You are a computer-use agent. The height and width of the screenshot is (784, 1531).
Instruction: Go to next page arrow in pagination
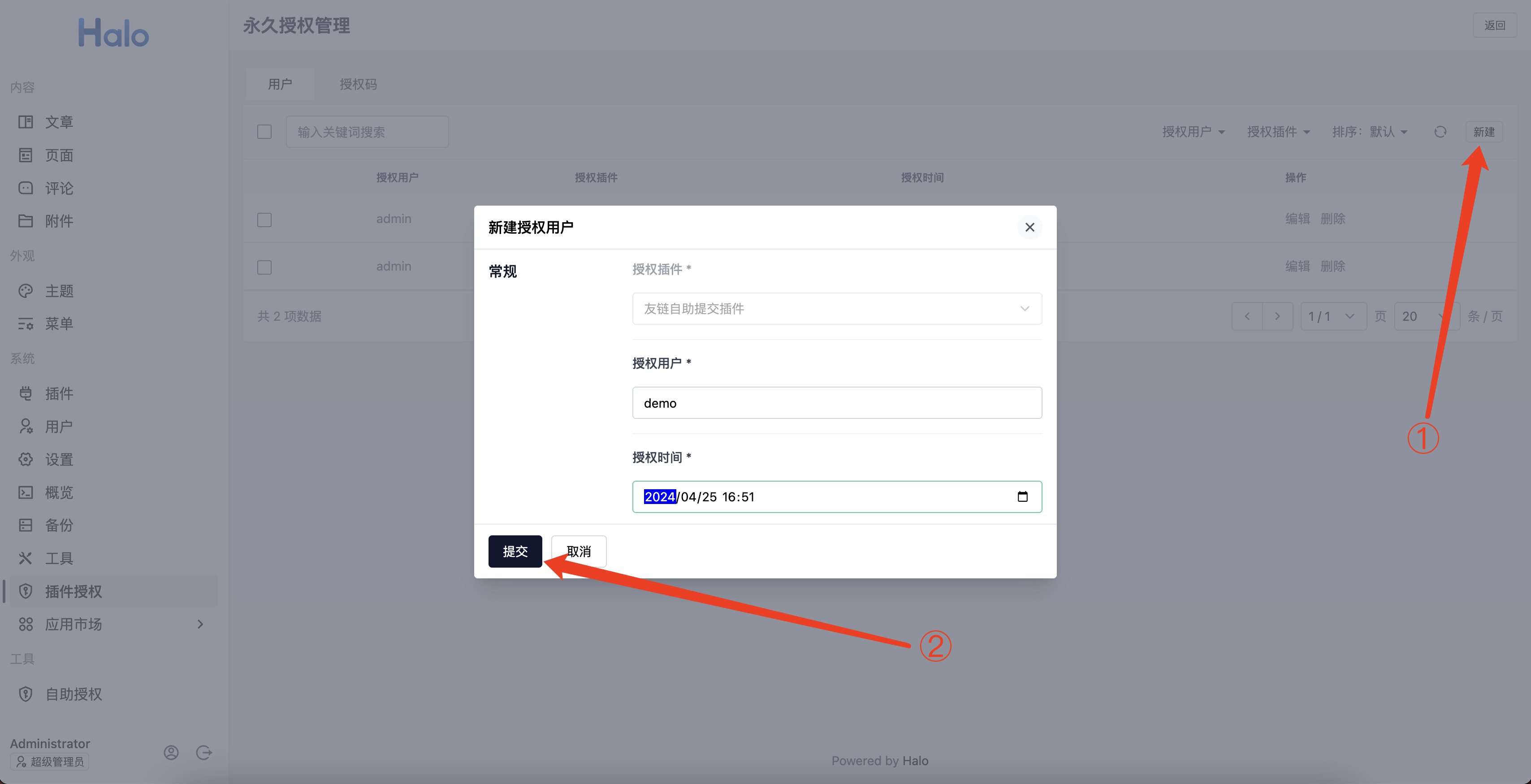[x=1278, y=316]
